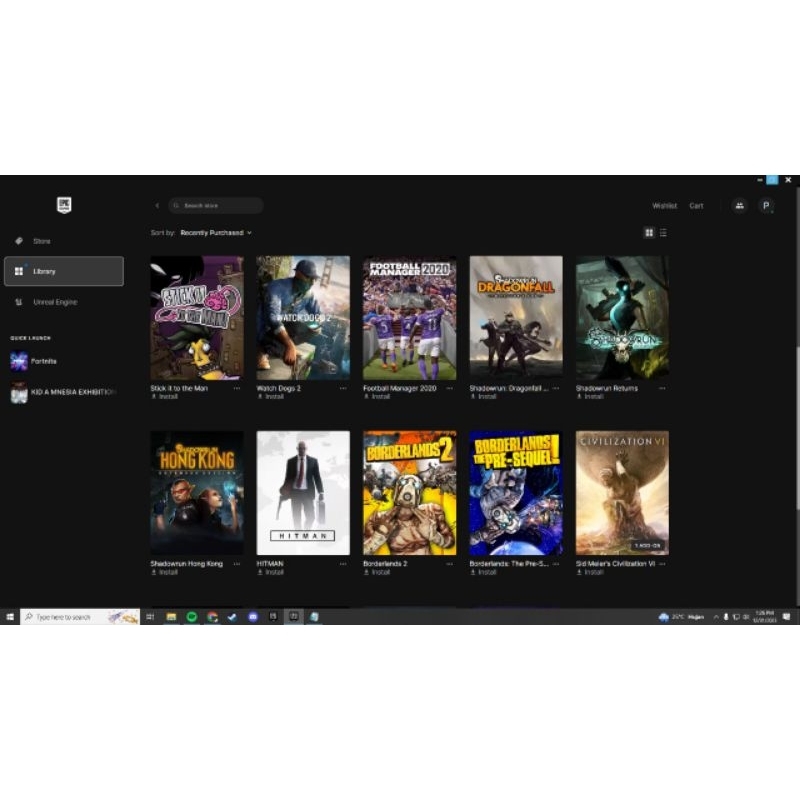The height and width of the screenshot is (800, 800).
Task: Show hidden system tray icons
Action: [x=716, y=617]
